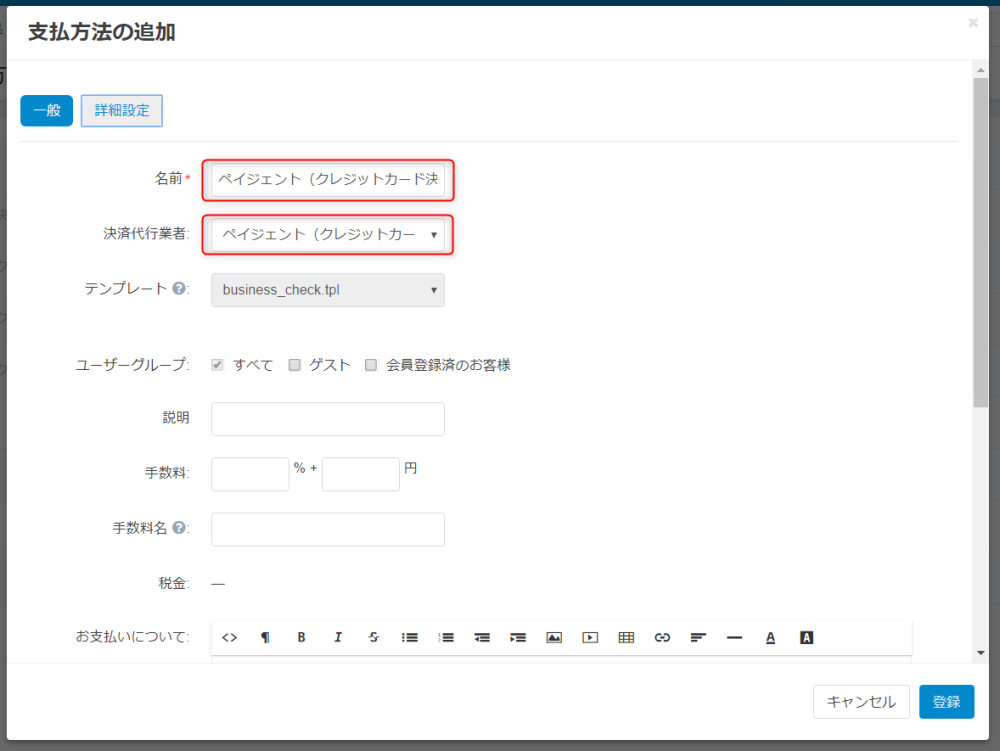Focus the 手数料 percent input field

pos(250,474)
